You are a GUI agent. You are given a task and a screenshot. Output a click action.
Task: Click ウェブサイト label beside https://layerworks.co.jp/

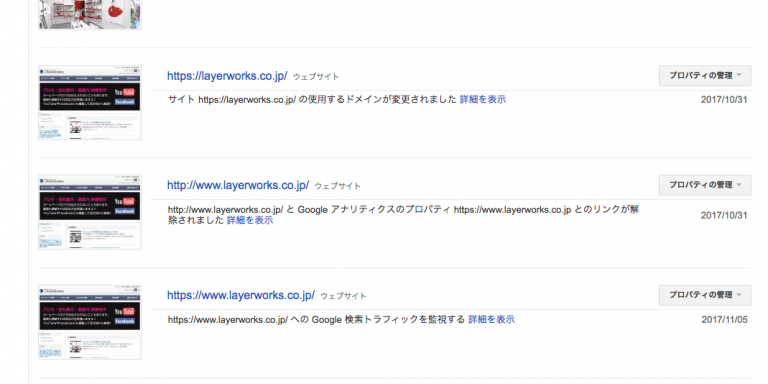pos(316,77)
